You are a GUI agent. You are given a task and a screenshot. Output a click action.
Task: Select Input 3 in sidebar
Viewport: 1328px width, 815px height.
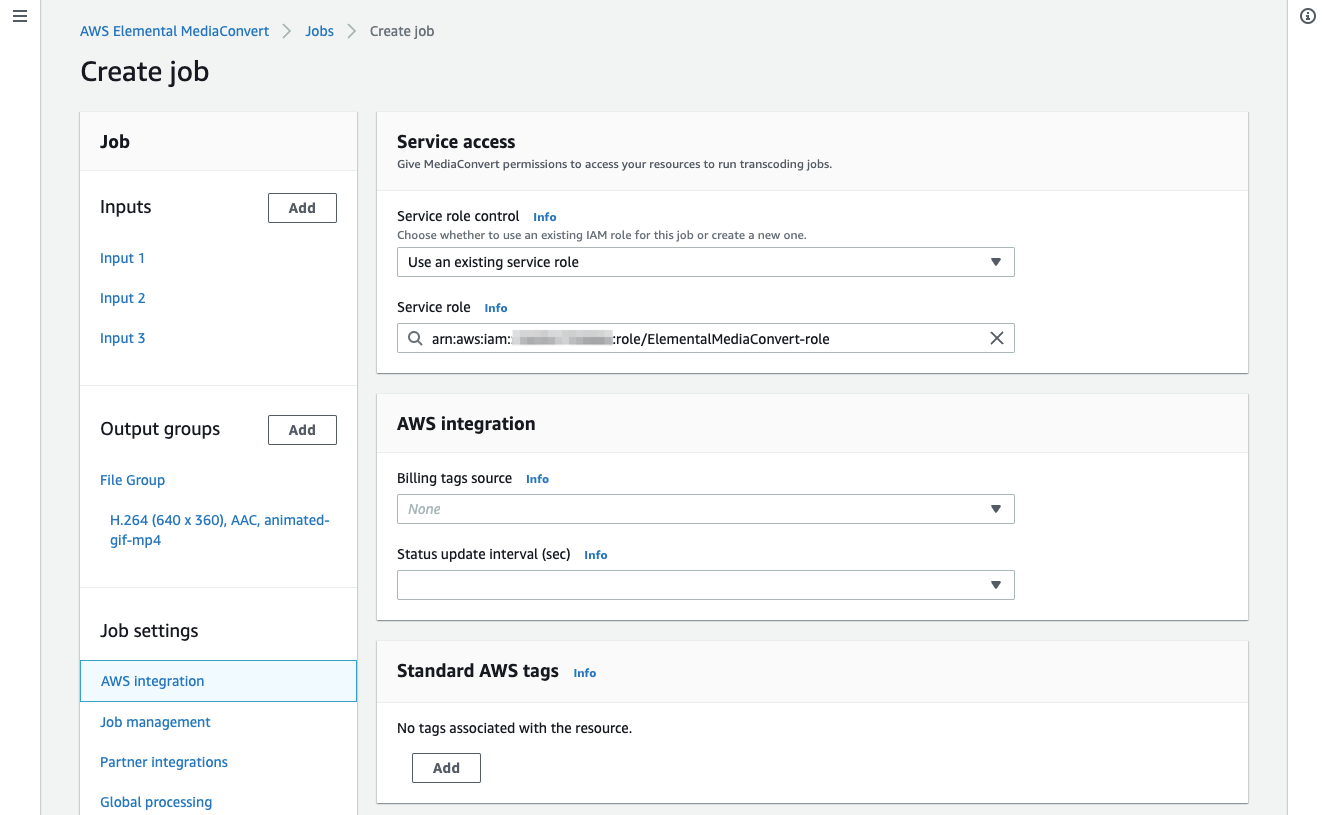(122, 338)
